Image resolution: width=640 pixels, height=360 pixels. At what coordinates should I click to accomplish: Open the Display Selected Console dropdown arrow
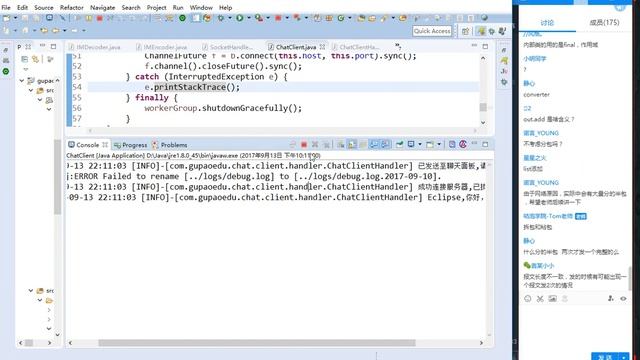(x=419, y=144)
